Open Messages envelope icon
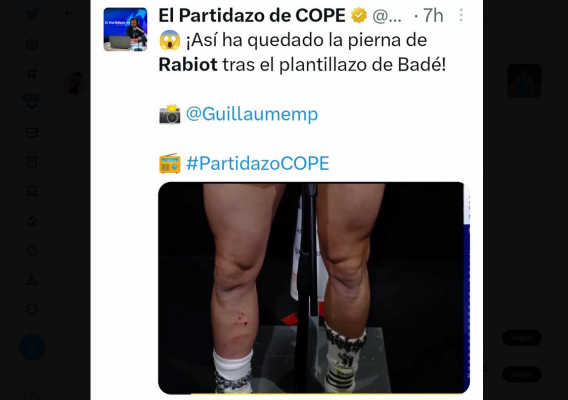The image size is (568, 400). (32, 133)
